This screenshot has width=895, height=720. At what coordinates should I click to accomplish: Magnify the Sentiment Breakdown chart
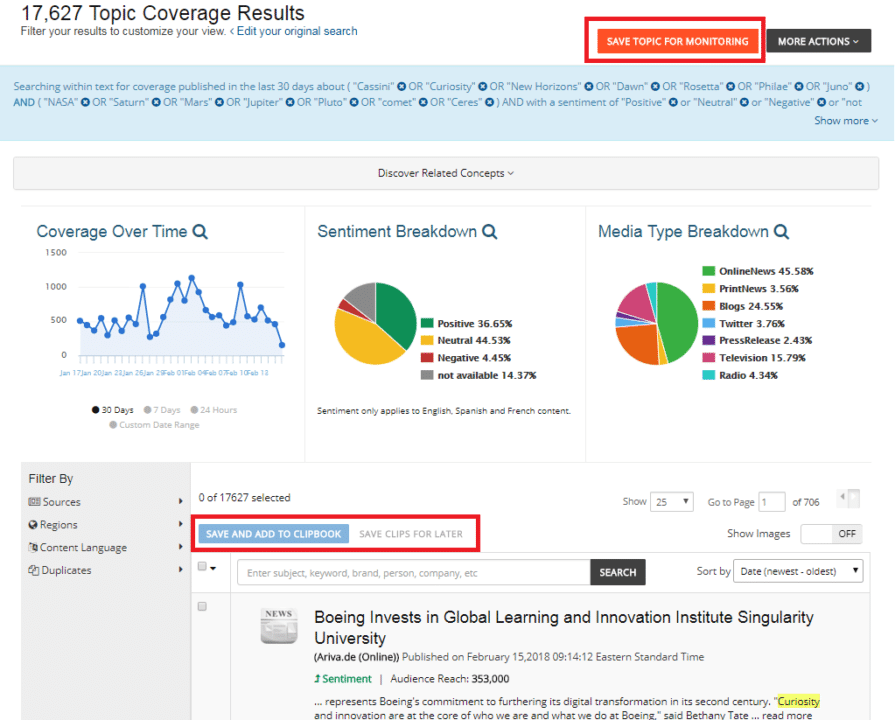pyautogui.click(x=490, y=232)
